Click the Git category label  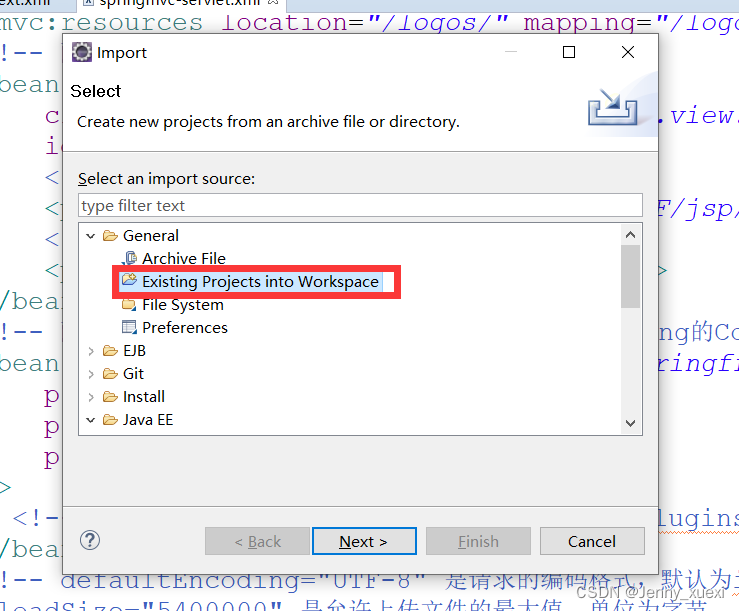(x=133, y=374)
